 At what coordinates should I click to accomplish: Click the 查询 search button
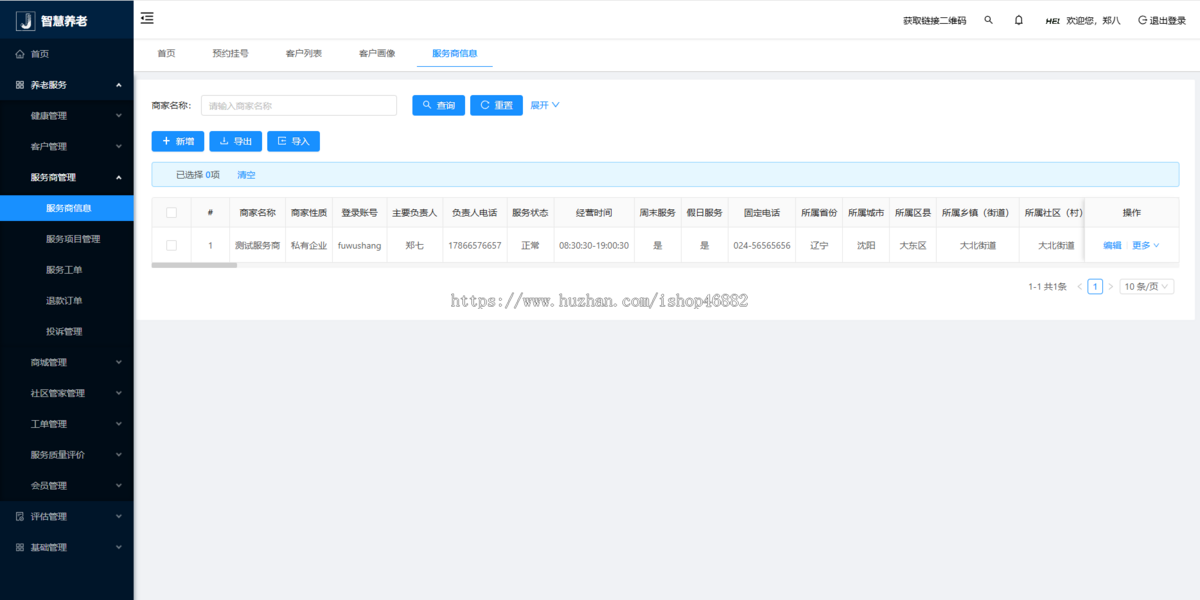[438, 105]
